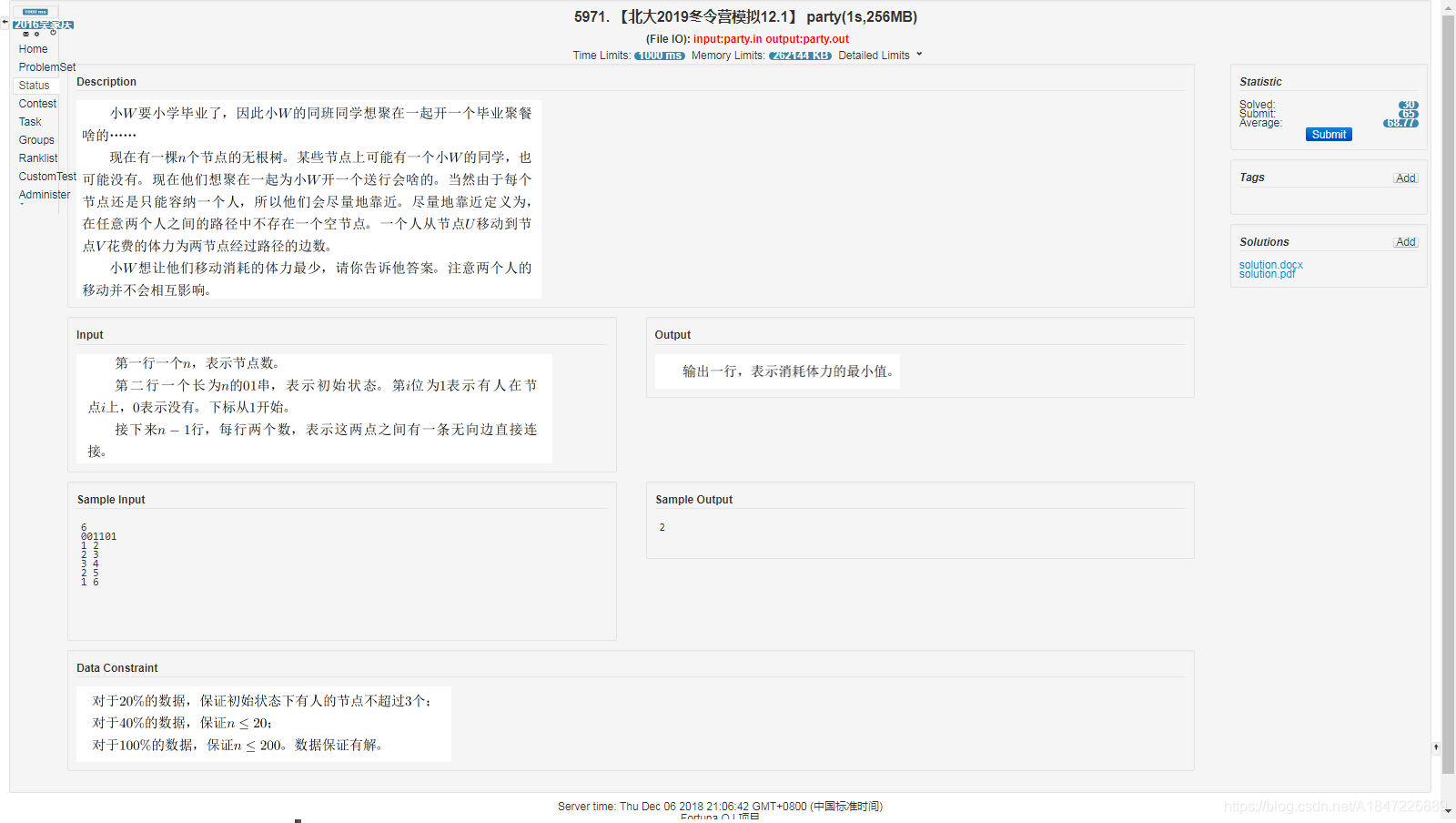Click the Sample Input text block
The height and width of the screenshot is (823, 1456).
pos(98,554)
